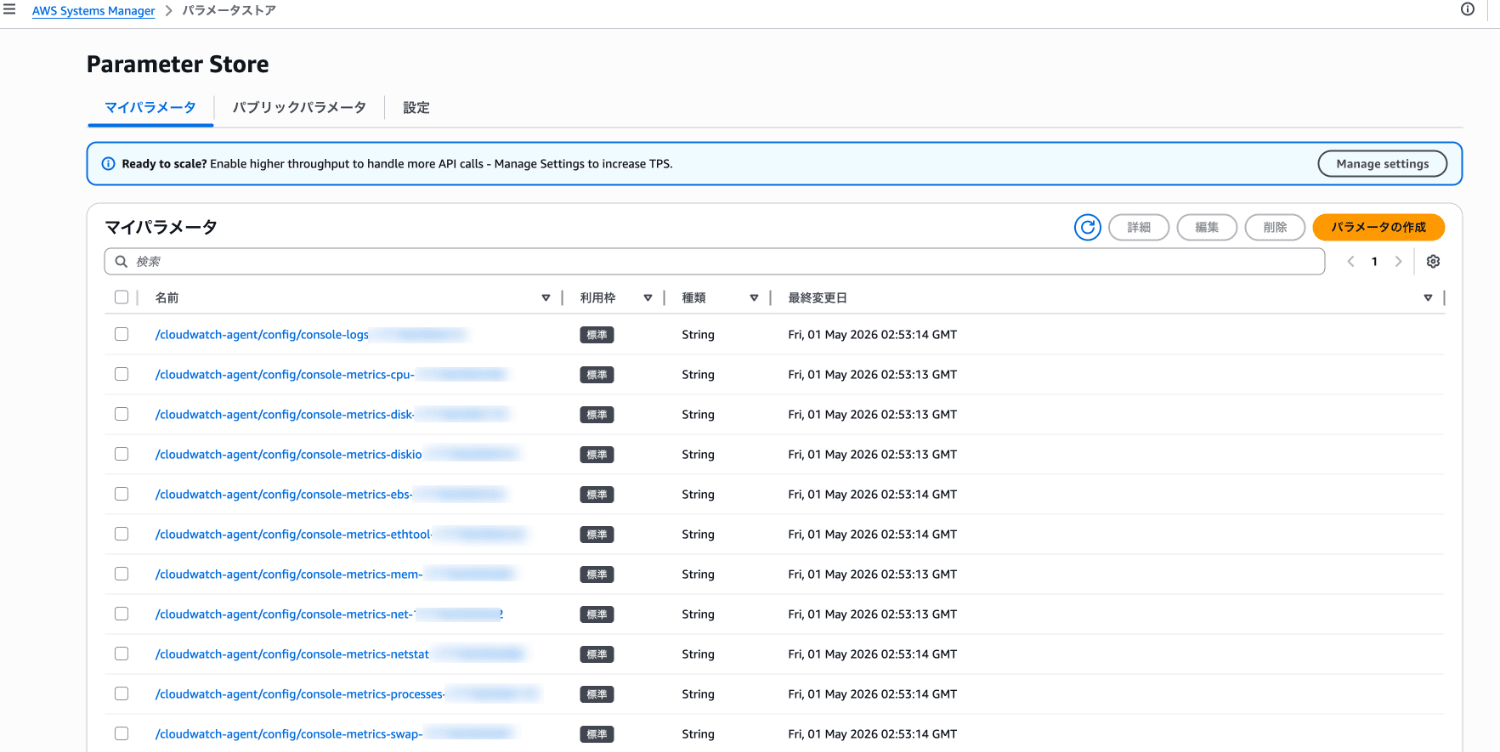This screenshot has width=1500, height=752.
Task: Focus the 検索 search field
Action: pos(715,261)
